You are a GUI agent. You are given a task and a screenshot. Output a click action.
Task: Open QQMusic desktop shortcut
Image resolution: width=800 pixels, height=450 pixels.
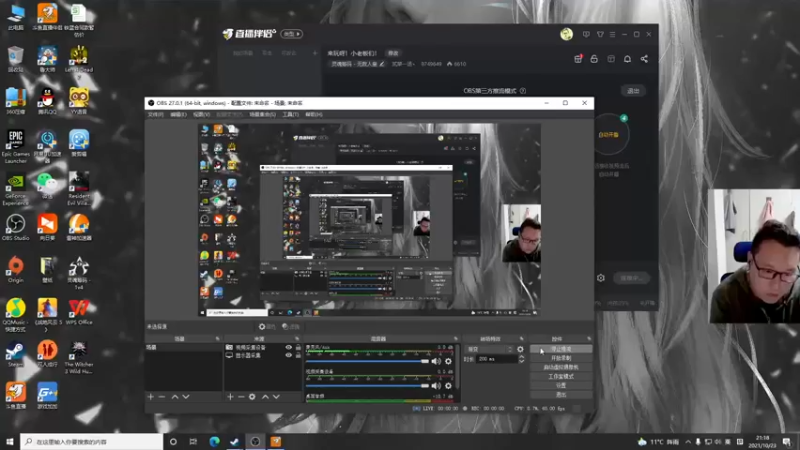[x=15, y=315]
